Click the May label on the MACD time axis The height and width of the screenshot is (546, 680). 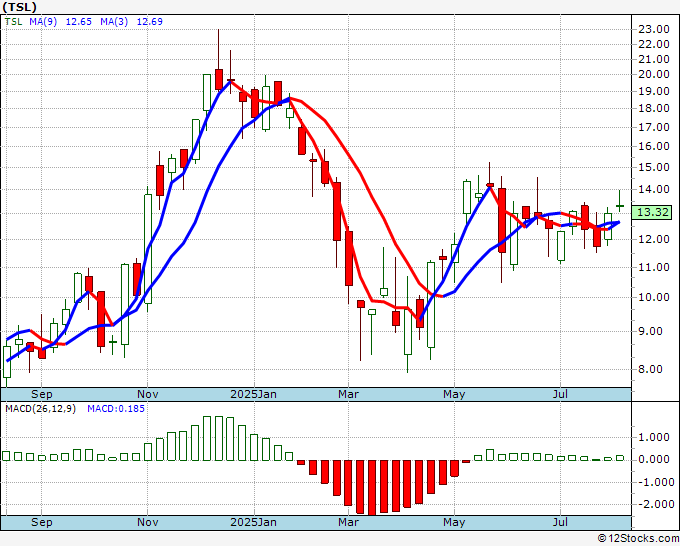pyautogui.click(x=454, y=522)
